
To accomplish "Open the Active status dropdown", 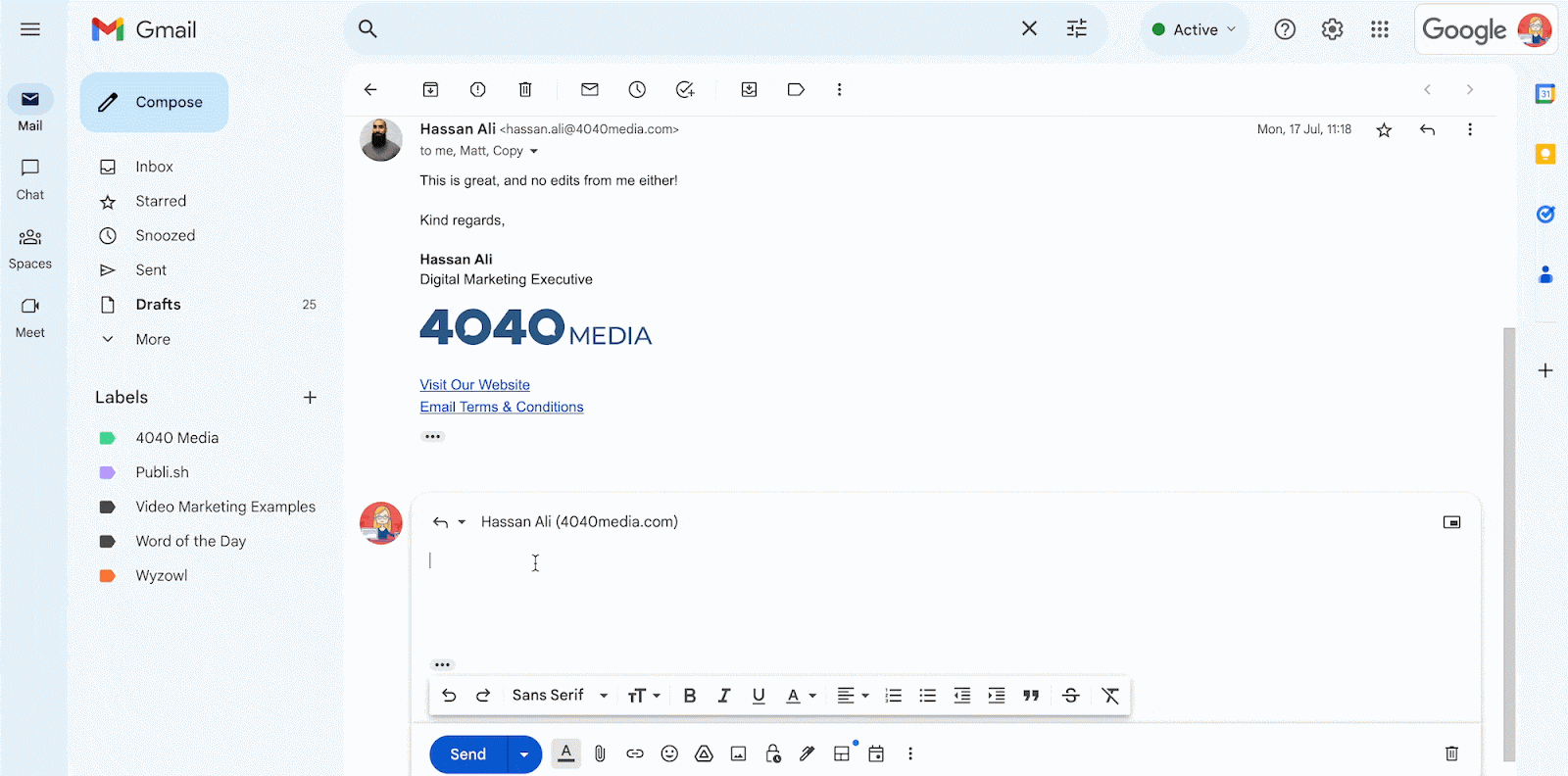I will pos(1194,29).
